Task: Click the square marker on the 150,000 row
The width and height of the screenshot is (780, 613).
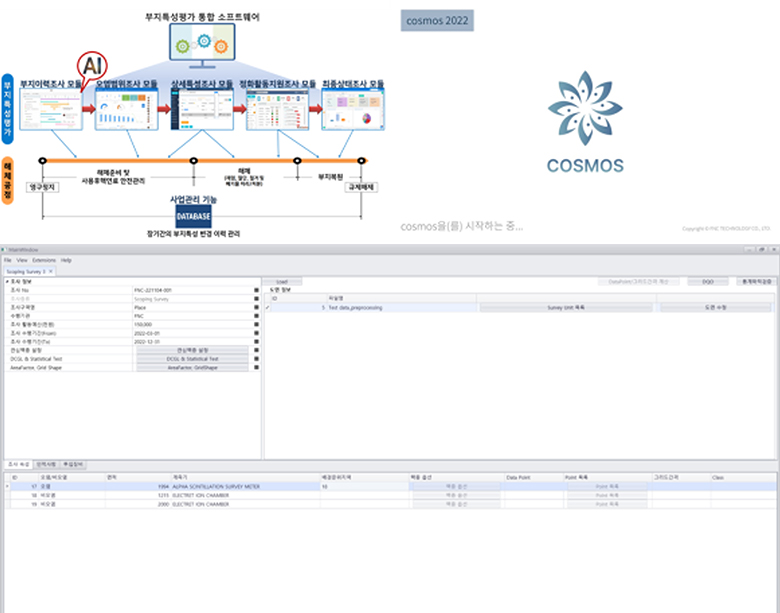Action: click(257, 324)
